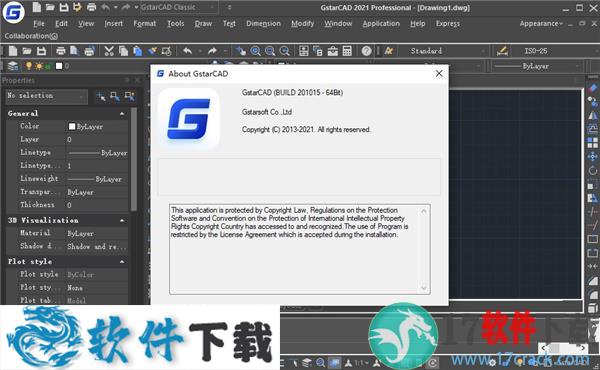Click the Quick Select icon in Properties panel
Image resolution: width=600 pixels, height=370 pixels.
130,96
